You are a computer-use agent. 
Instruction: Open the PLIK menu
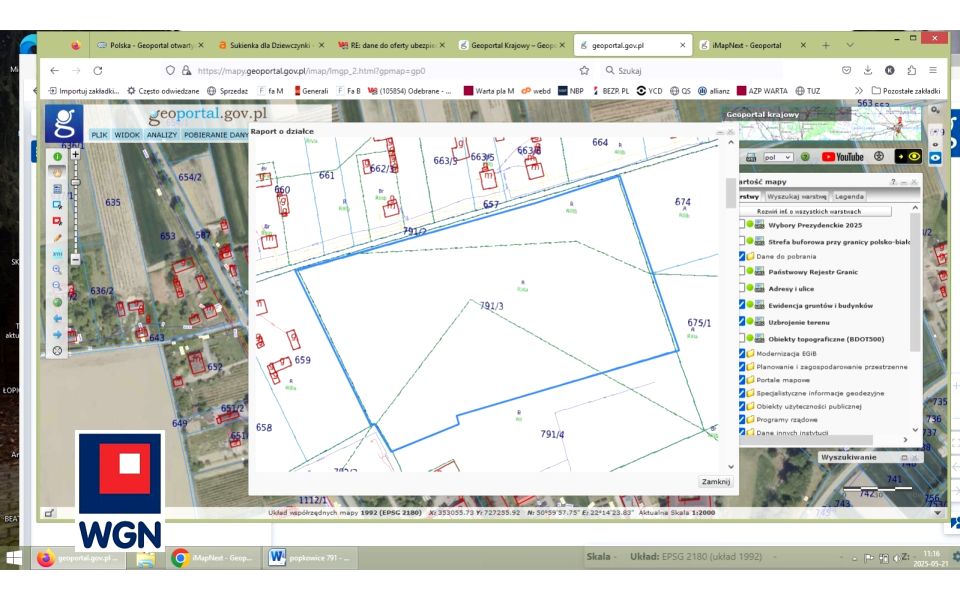click(x=99, y=135)
